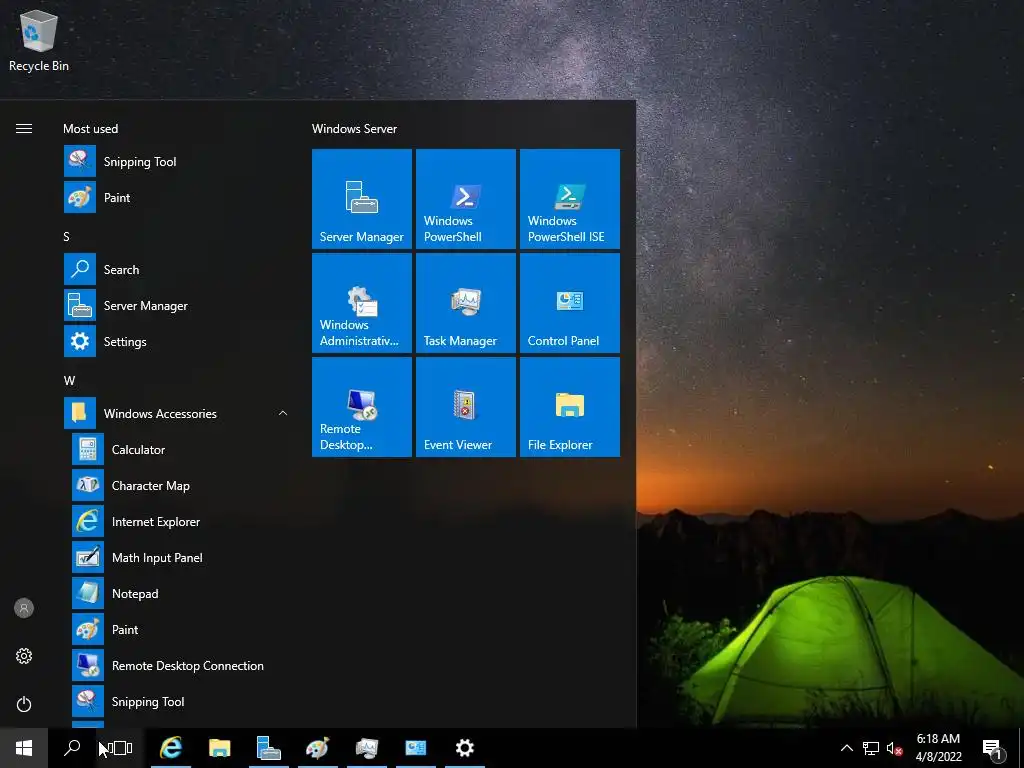Open the Windows Administrative Tools tile

(x=362, y=303)
